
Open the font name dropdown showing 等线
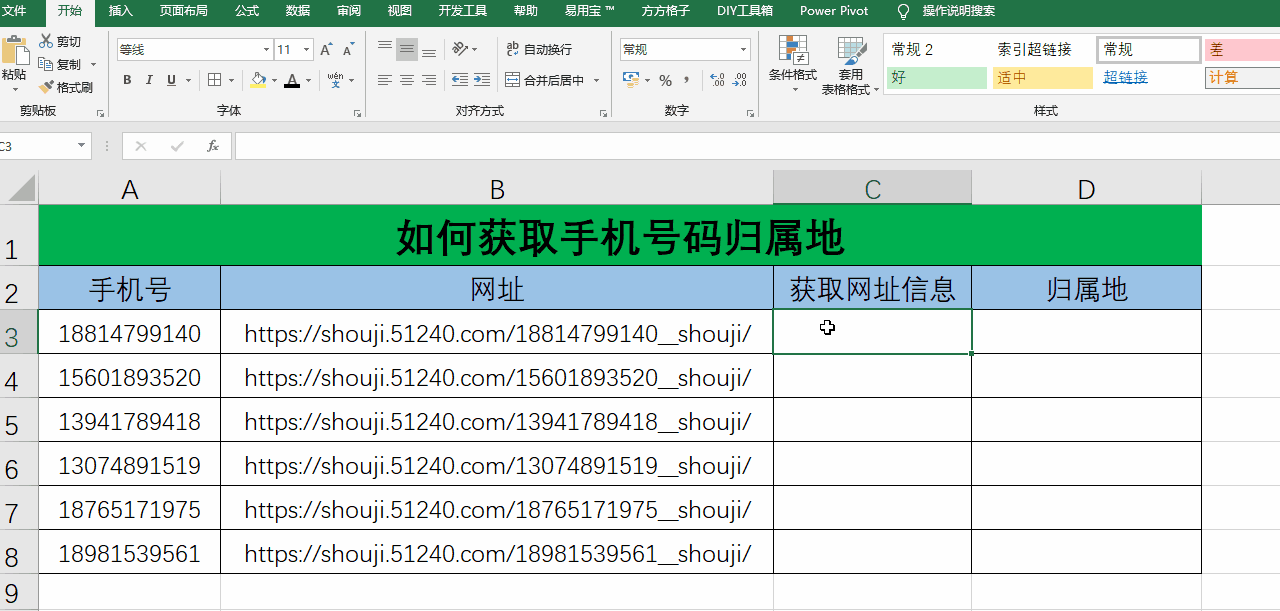tap(265, 48)
